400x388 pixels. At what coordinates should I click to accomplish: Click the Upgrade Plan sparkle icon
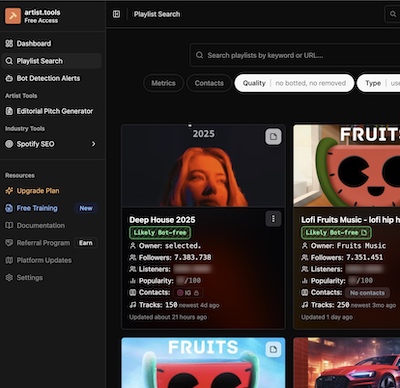tap(9, 191)
